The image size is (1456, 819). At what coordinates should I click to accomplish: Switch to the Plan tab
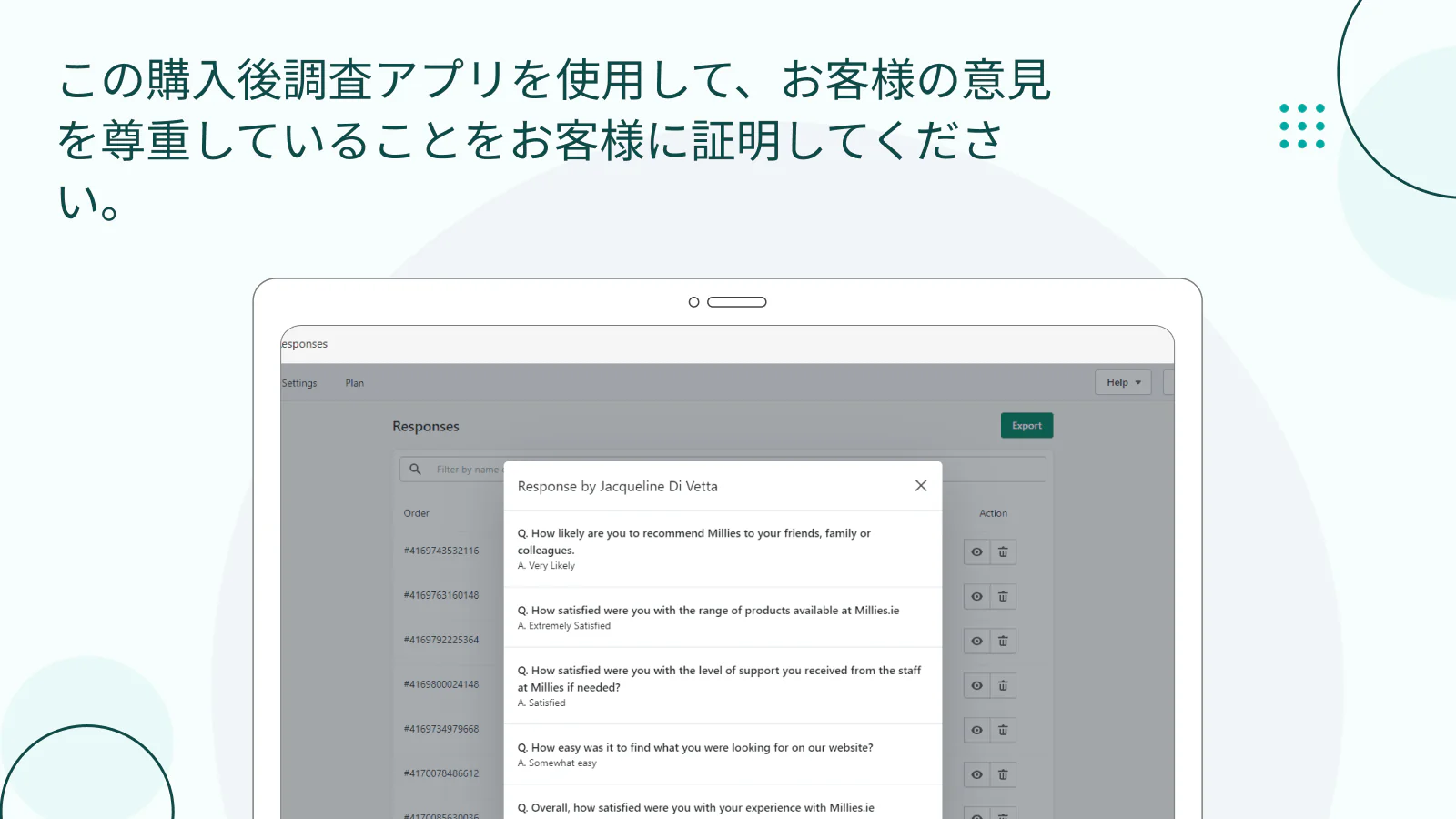pos(355,383)
